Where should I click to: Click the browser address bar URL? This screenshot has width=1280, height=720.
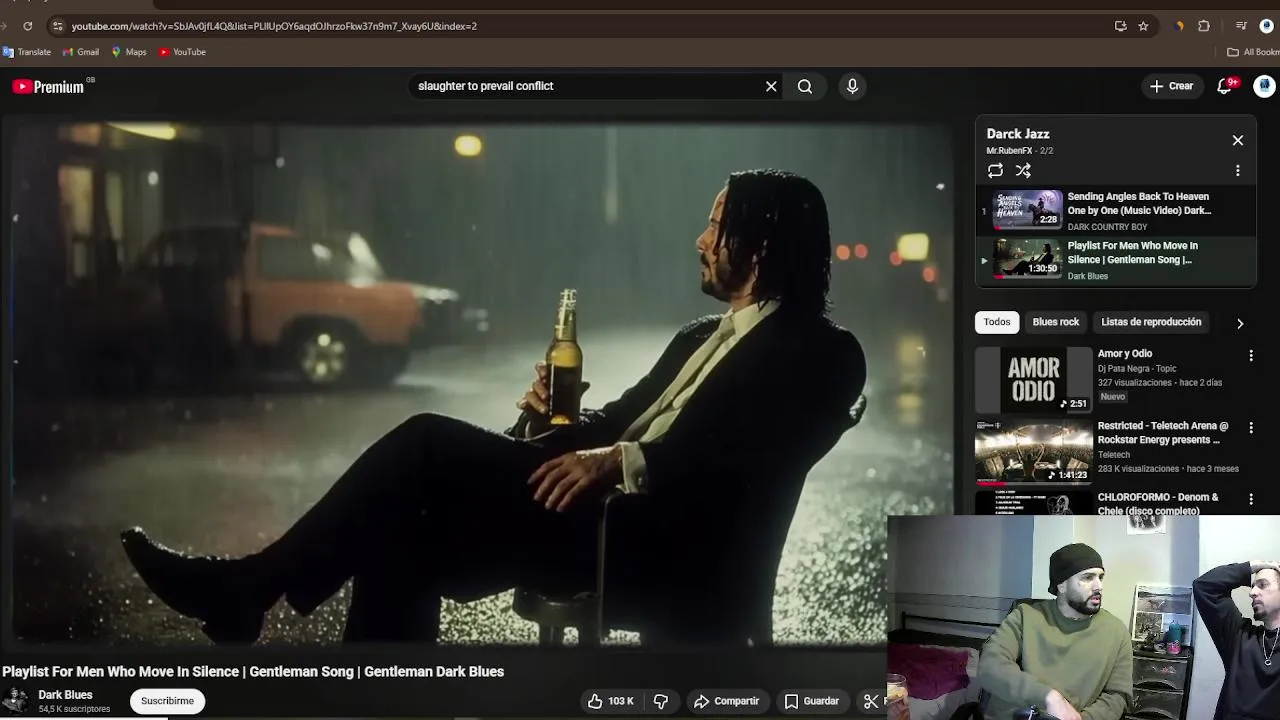tap(274, 26)
